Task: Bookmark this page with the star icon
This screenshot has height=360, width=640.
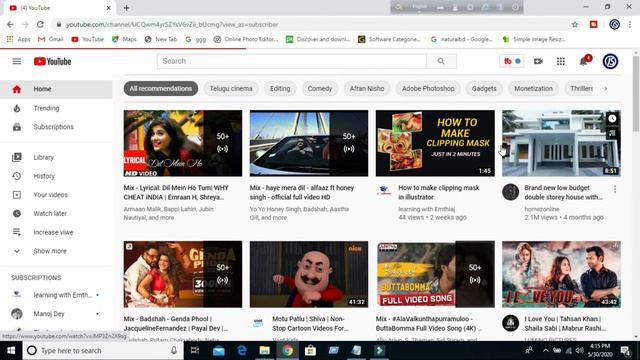Action: pos(575,24)
